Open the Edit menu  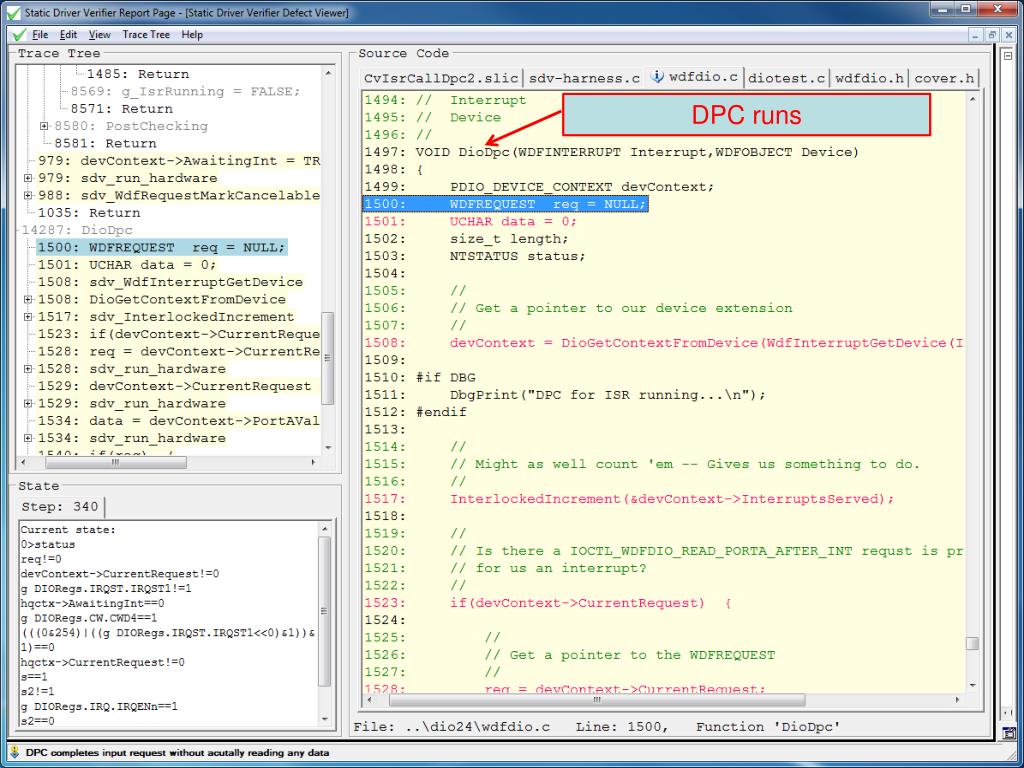[x=68, y=35]
